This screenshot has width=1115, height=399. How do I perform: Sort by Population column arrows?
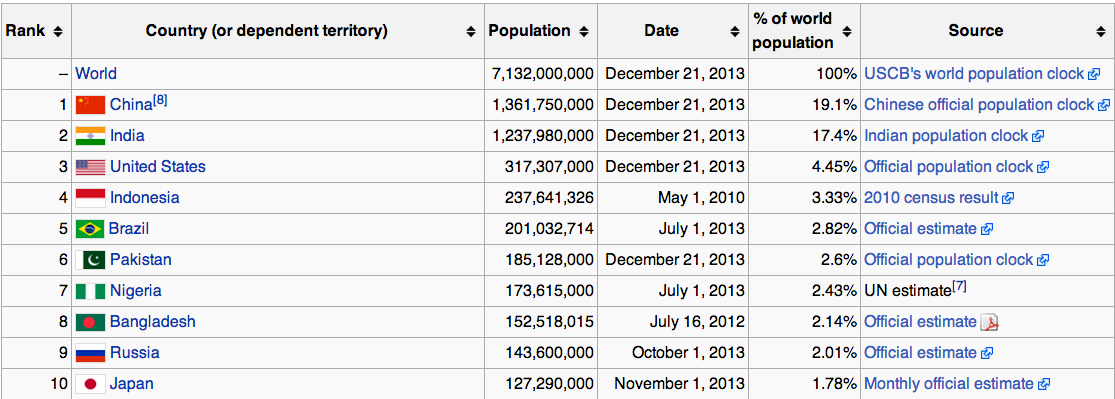[583, 31]
